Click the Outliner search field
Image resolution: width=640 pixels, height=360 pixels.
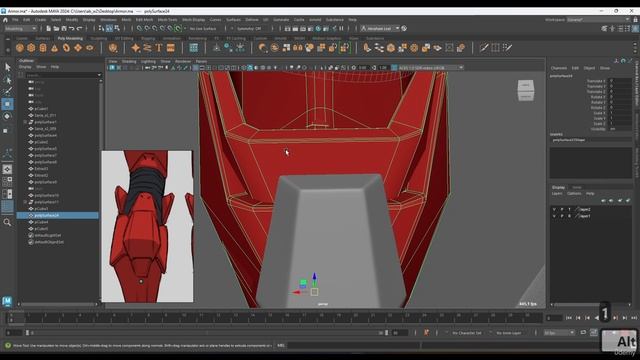click(x=63, y=75)
